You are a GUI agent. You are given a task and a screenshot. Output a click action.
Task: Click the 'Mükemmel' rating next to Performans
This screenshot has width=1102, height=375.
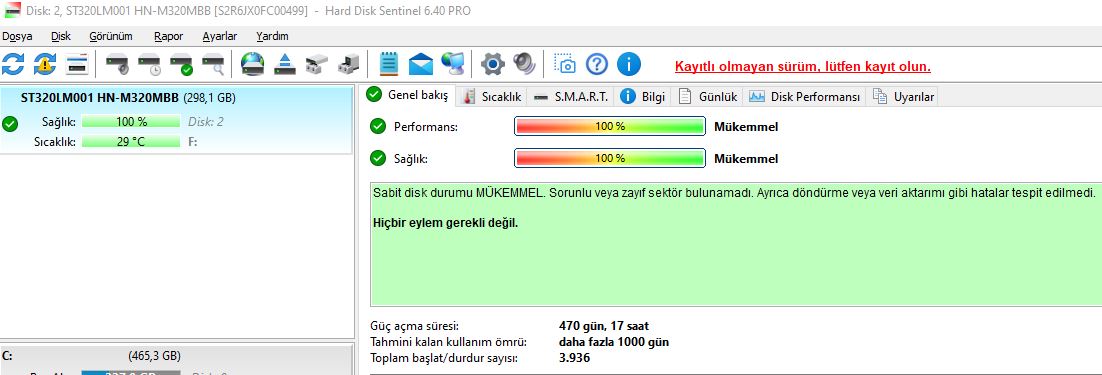746,127
